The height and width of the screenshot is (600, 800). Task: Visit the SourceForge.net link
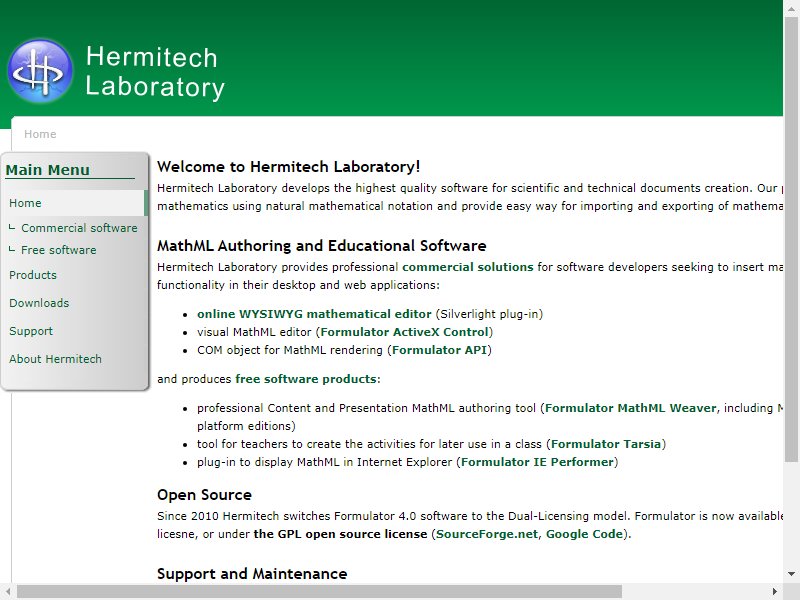(x=487, y=534)
